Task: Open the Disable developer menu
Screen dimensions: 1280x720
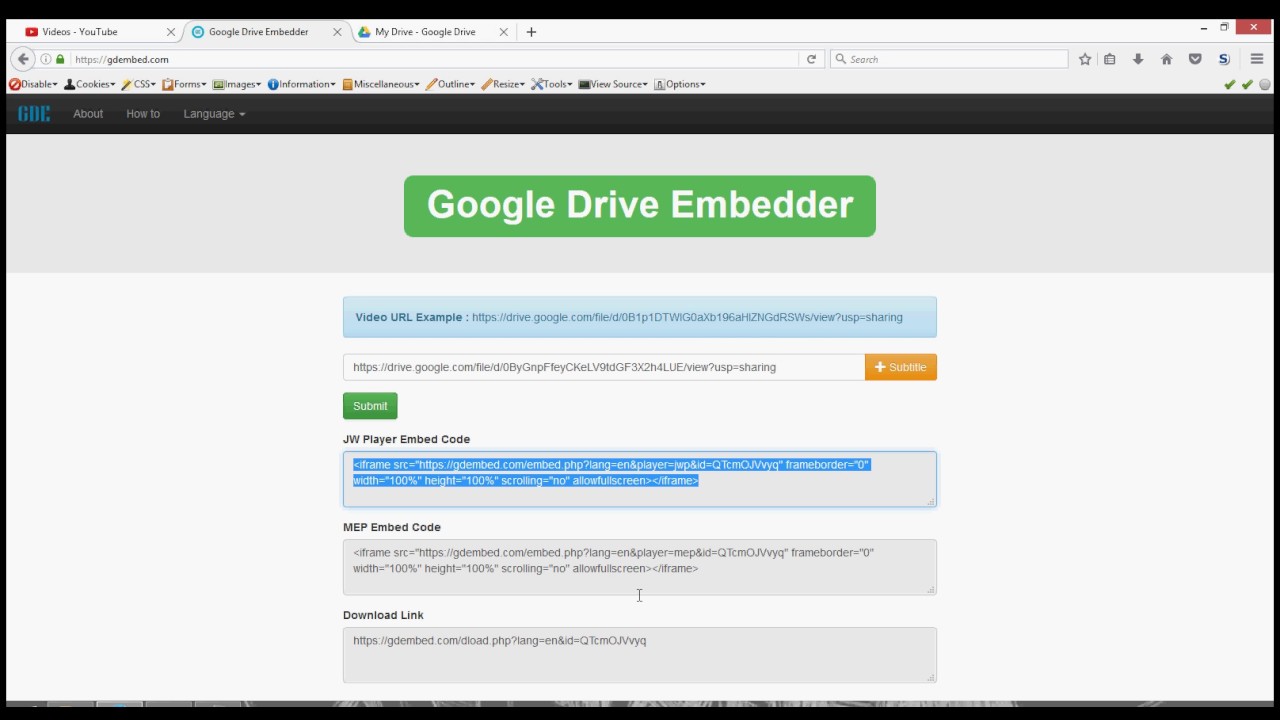Action: click(x=33, y=84)
